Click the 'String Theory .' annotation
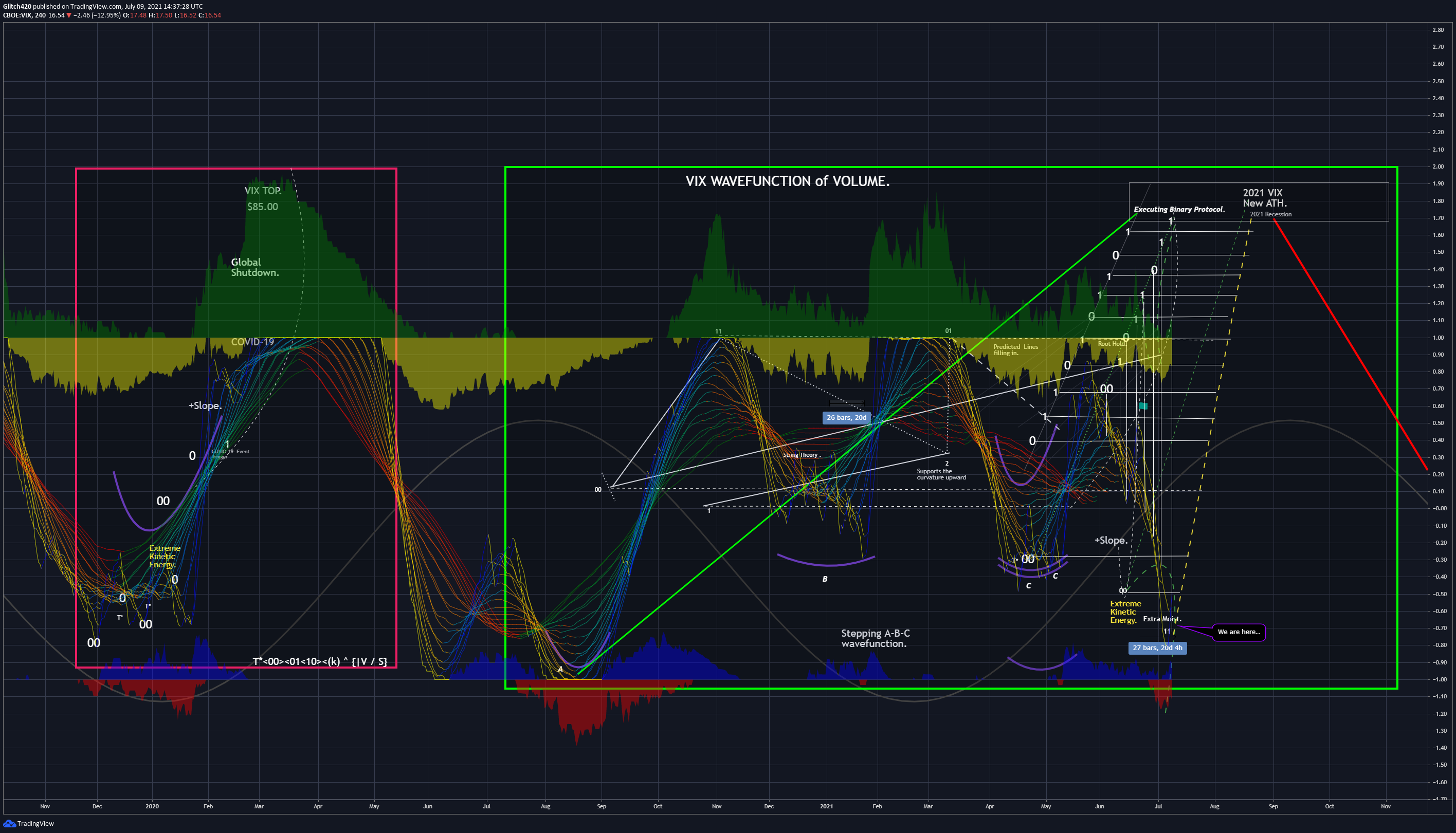Viewport: 1456px width, 833px height. (x=801, y=455)
